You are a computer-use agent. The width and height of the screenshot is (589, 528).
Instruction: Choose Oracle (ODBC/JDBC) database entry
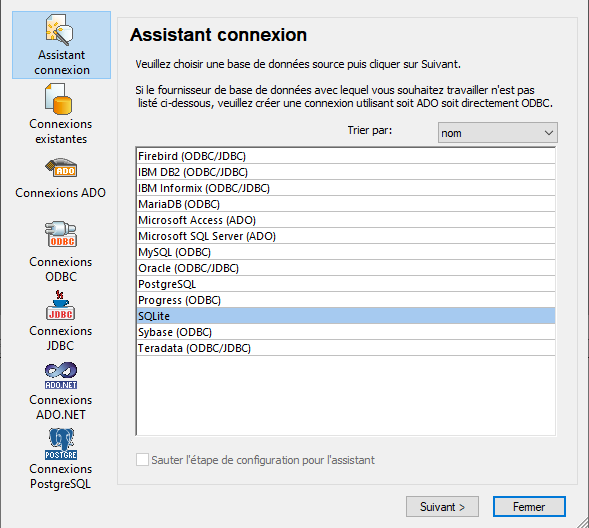[346, 268]
